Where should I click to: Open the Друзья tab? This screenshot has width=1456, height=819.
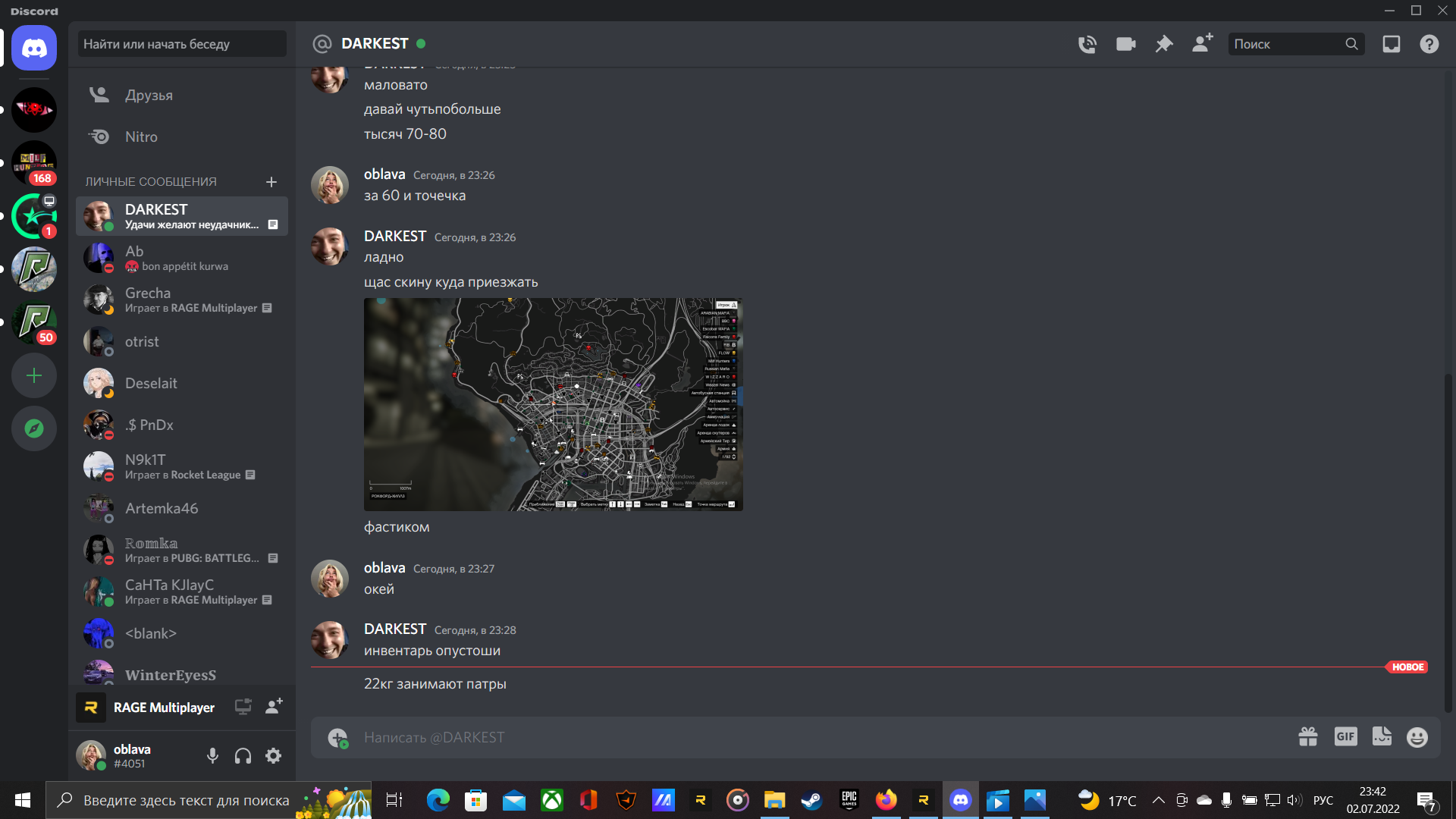(182, 95)
